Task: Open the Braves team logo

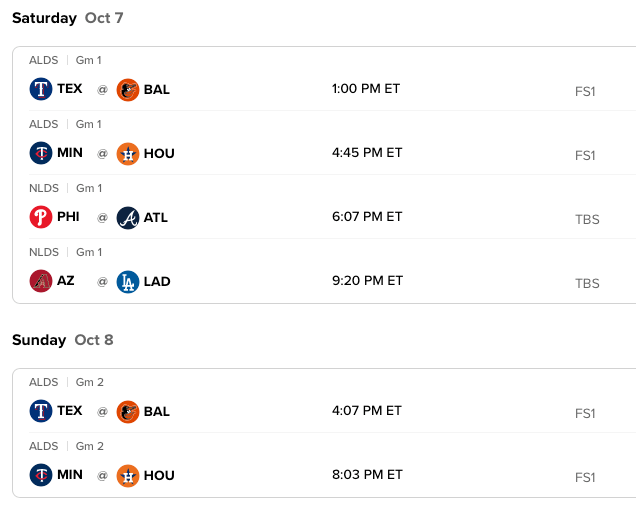Action: (128, 217)
